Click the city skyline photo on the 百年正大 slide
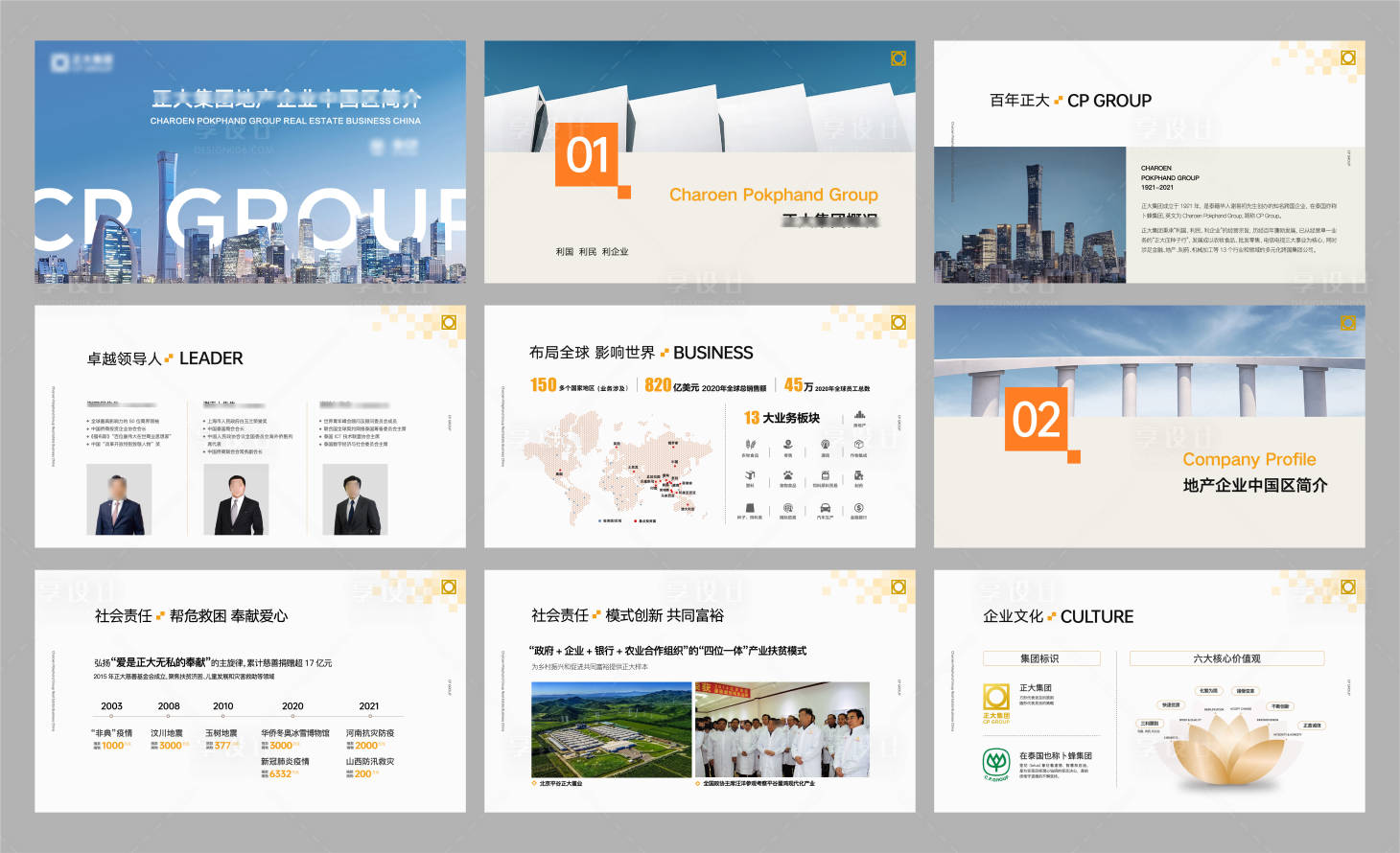The height and width of the screenshot is (853, 1400). tap(1030, 215)
